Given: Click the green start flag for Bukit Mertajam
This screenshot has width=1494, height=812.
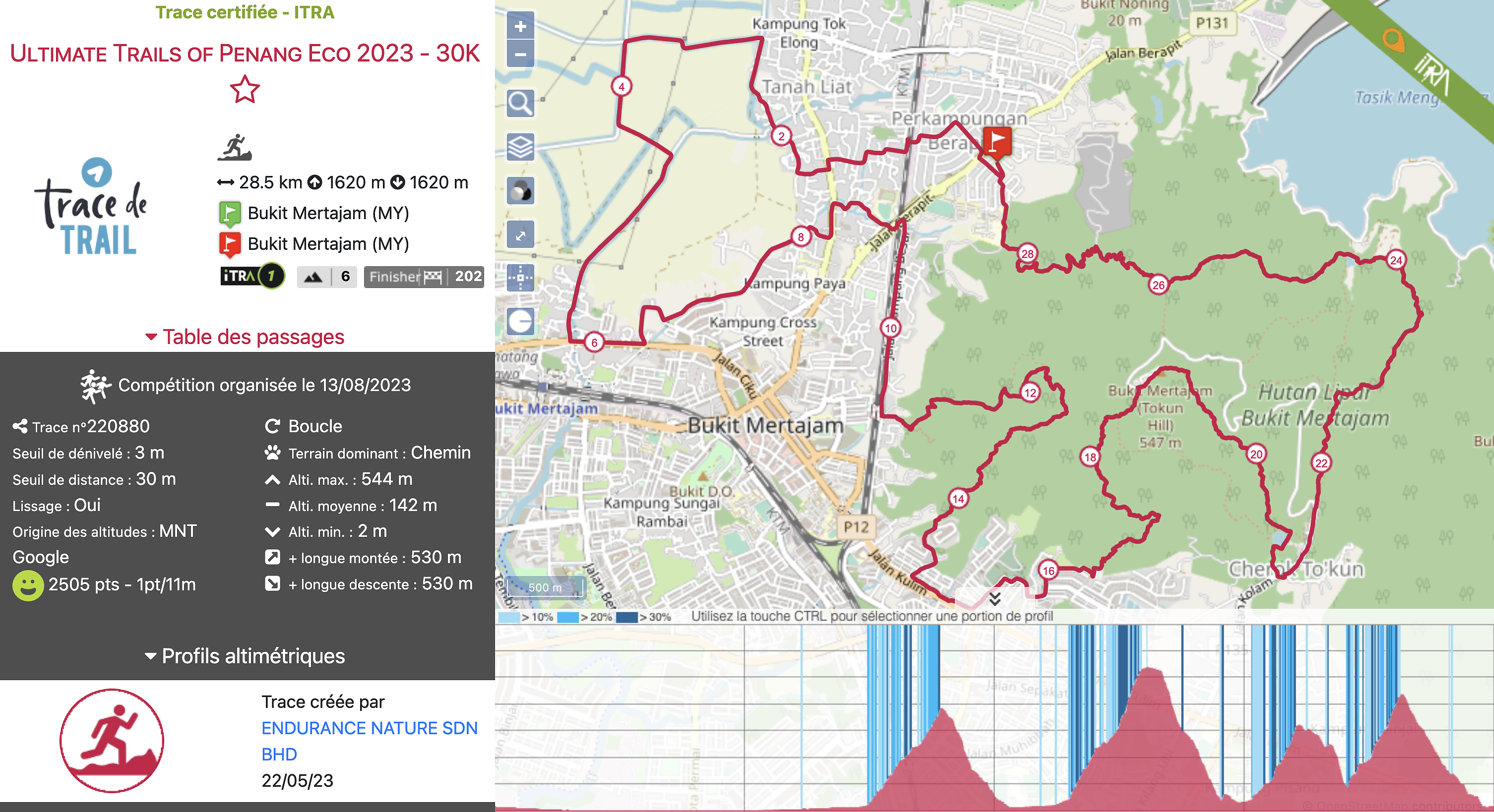Looking at the screenshot, I should click(230, 213).
